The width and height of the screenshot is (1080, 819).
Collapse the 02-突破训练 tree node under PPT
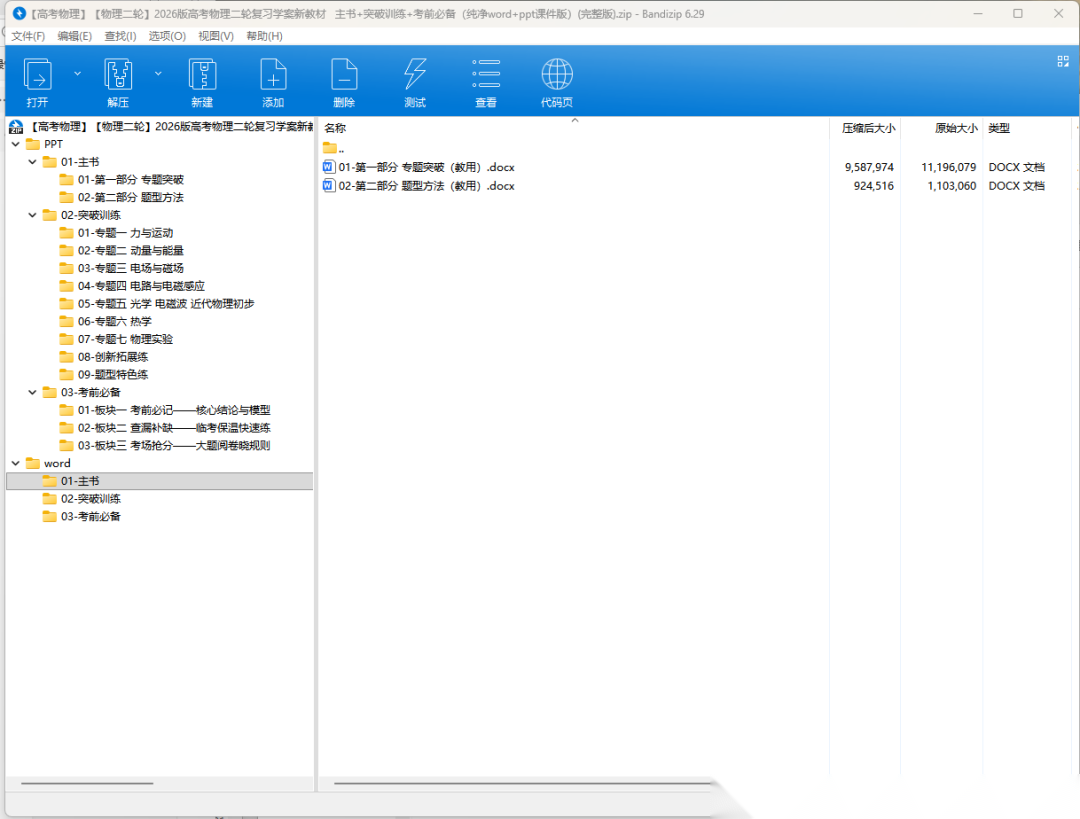32,215
